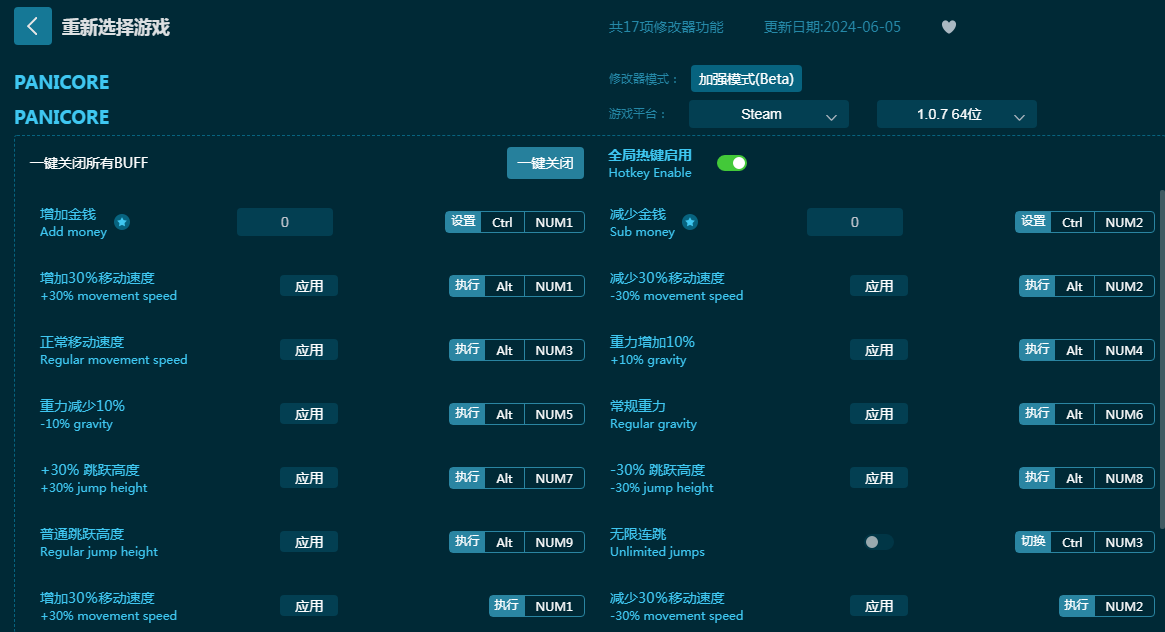Focus the Add money value field
Image resolution: width=1165 pixels, height=632 pixels.
tap(285, 222)
